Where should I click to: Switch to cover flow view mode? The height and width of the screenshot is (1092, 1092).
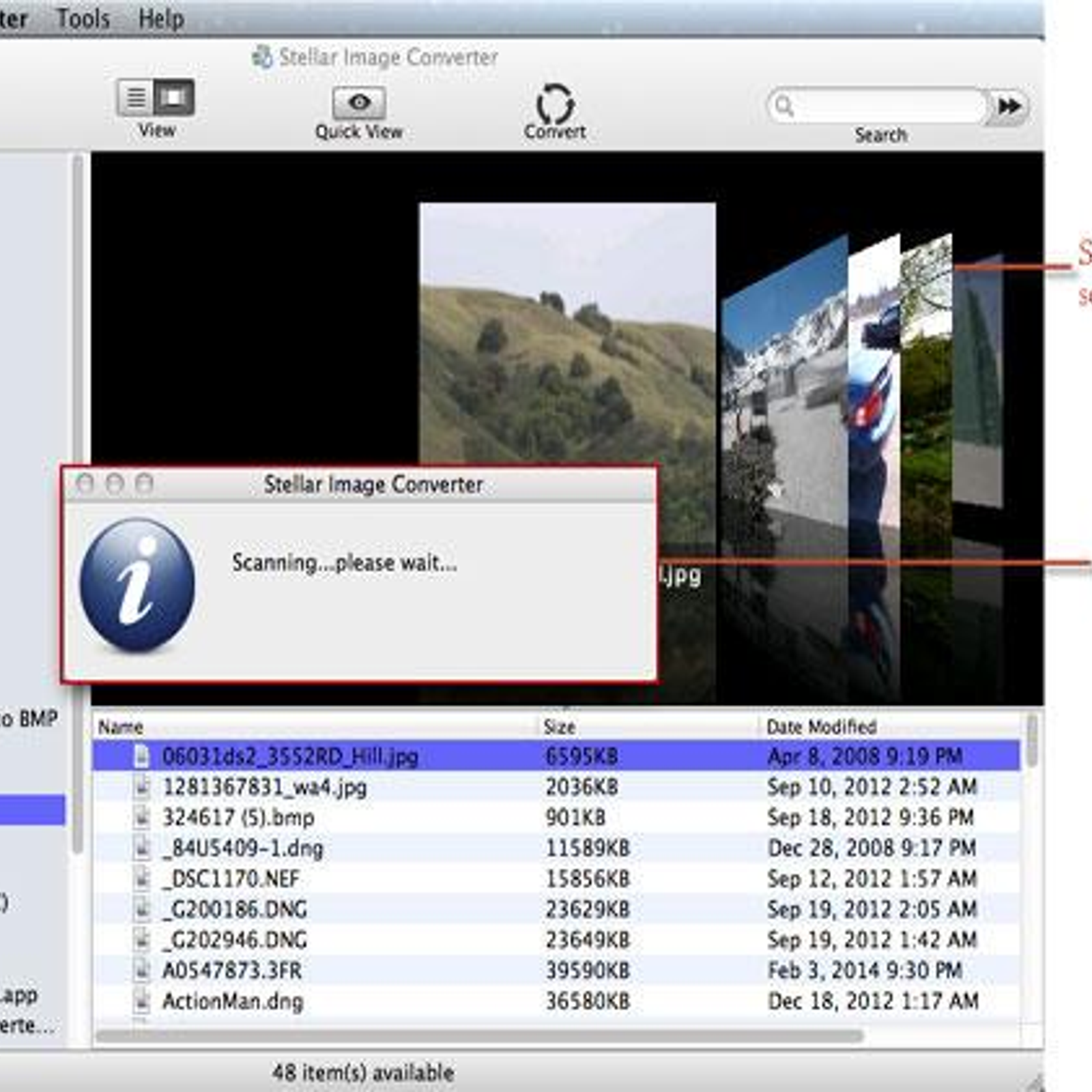pos(174,98)
